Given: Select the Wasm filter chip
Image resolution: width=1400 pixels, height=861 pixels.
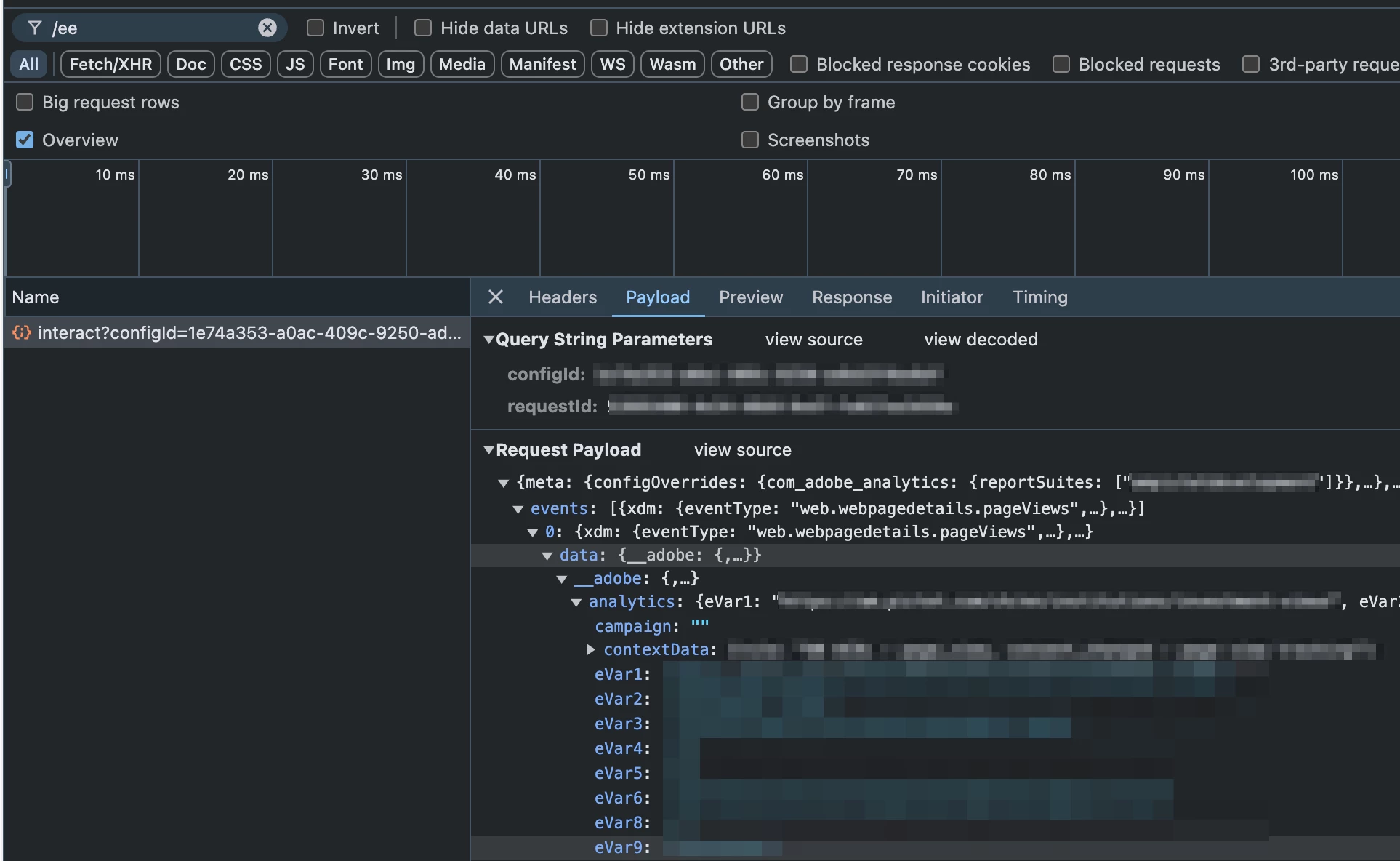Looking at the screenshot, I should 672,64.
